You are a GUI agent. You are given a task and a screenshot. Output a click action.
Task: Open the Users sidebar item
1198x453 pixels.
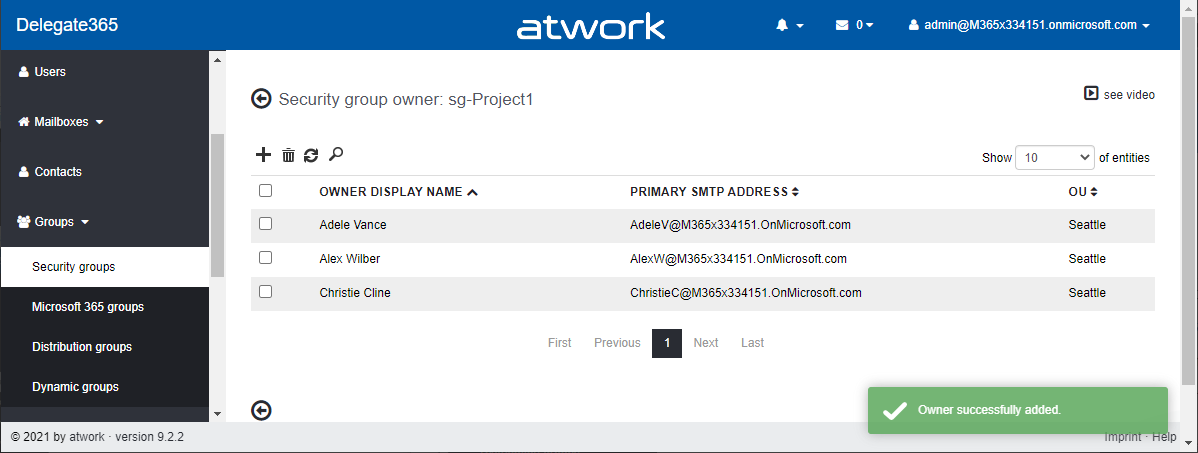pos(105,72)
